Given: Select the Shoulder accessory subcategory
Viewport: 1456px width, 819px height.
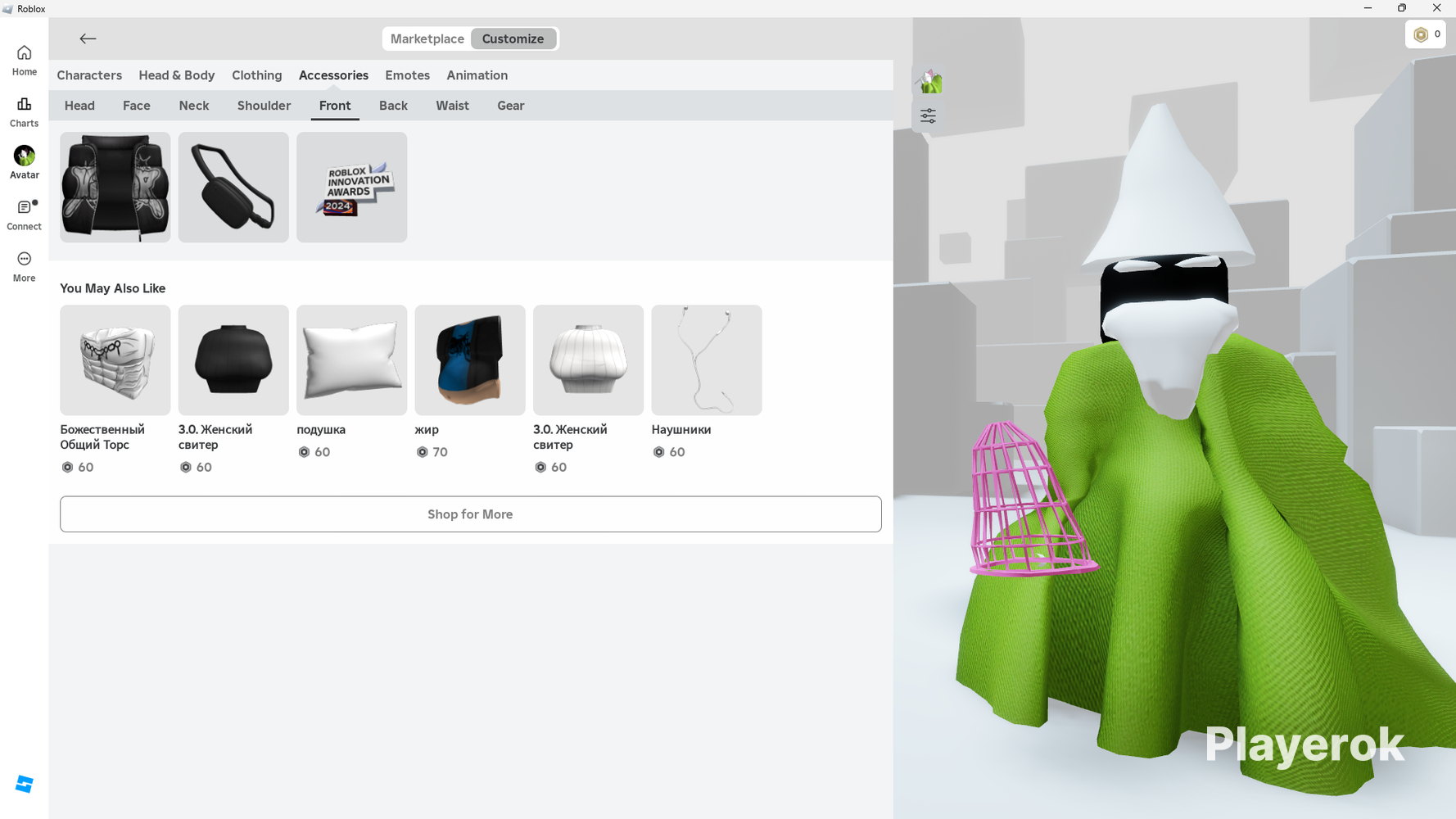Looking at the screenshot, I should [x=264, y=106].
